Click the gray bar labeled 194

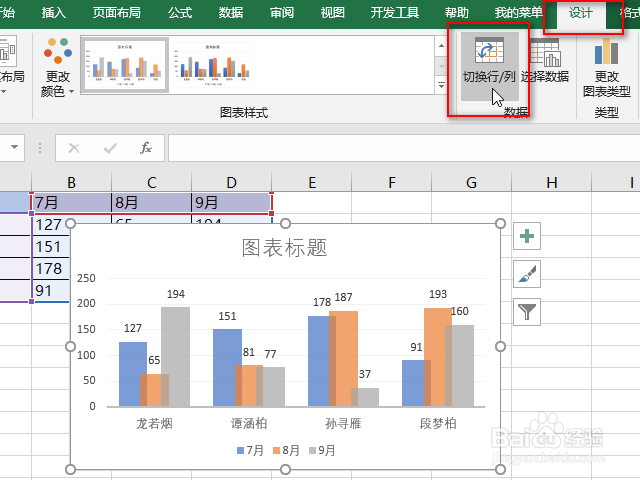tap(176, 356)
